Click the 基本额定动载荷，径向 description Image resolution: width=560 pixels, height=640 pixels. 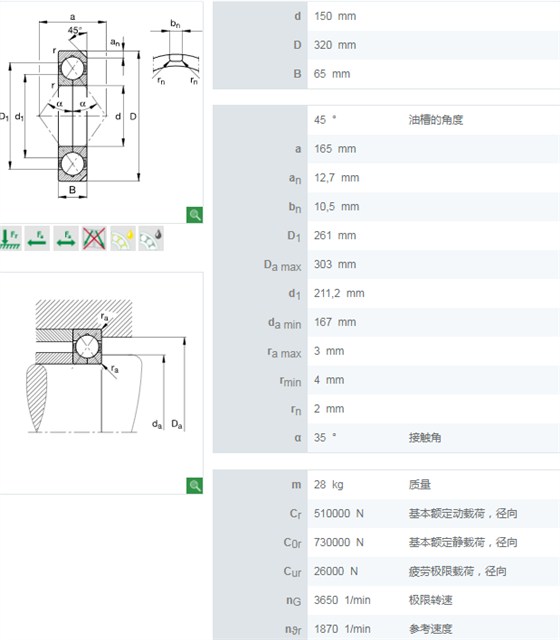[463, 513]
